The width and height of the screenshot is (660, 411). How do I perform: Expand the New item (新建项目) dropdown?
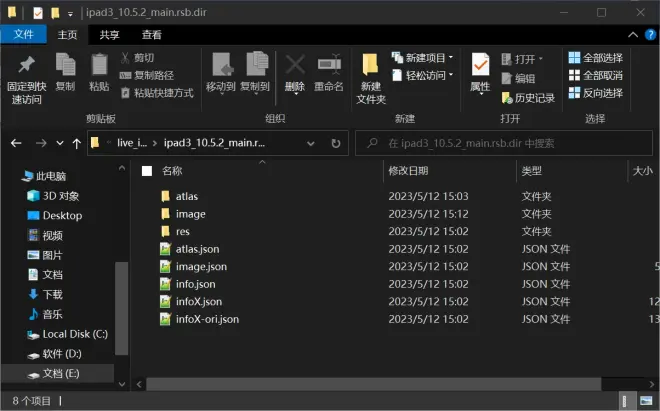pyautogui.click(x=424, y=58)
